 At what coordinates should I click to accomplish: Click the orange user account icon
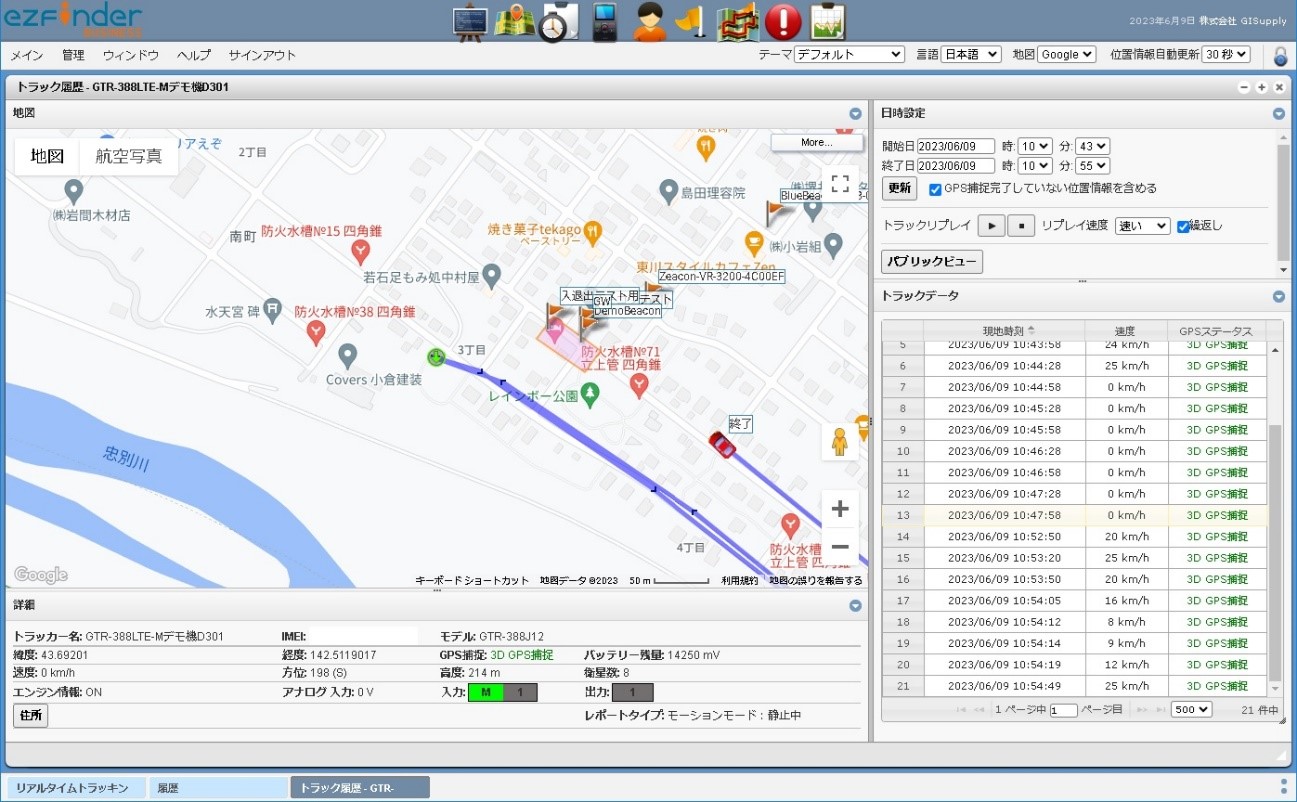click(649, 22)
